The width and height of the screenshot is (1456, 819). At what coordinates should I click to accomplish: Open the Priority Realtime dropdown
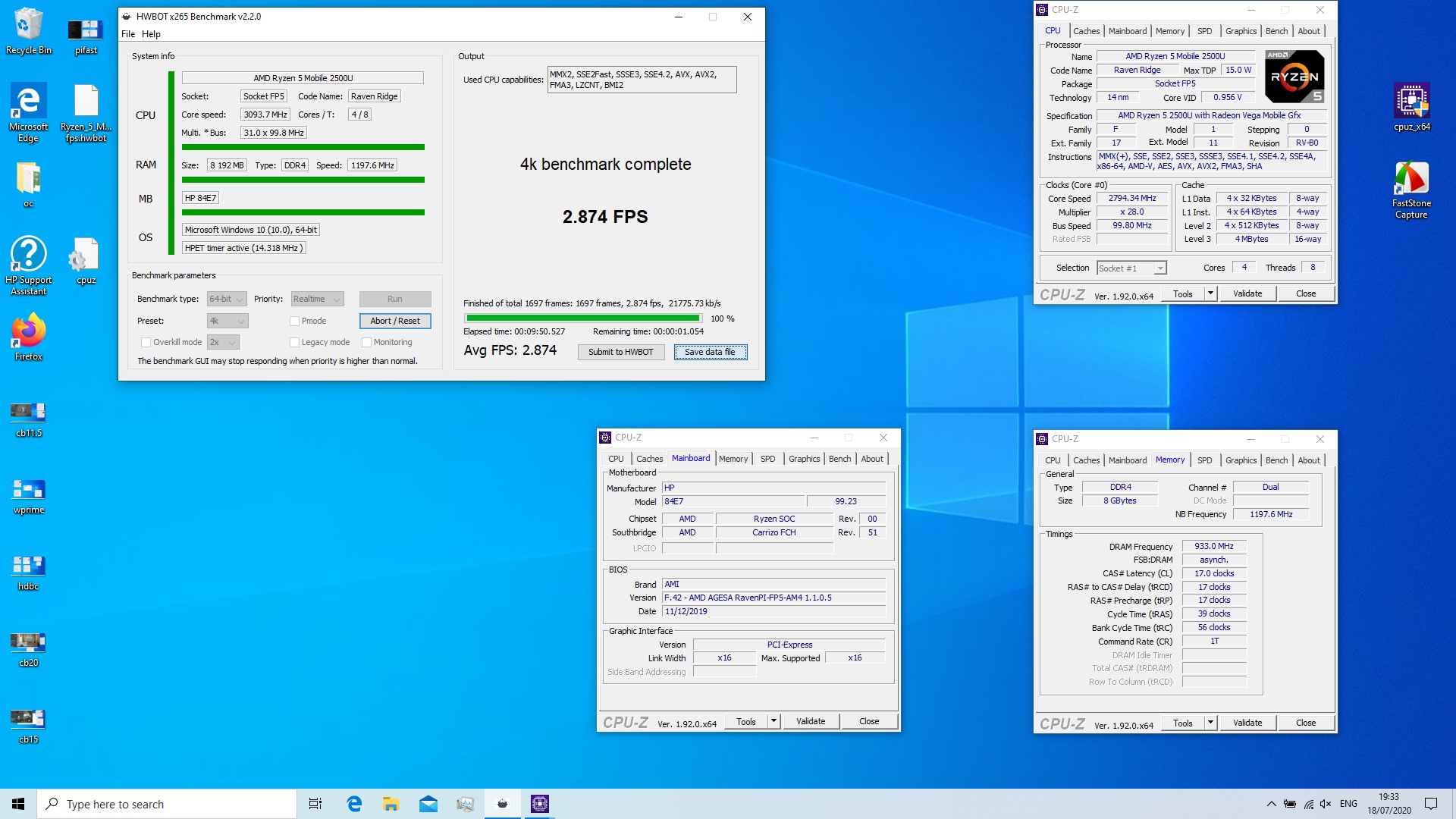[x=317, y=299]
